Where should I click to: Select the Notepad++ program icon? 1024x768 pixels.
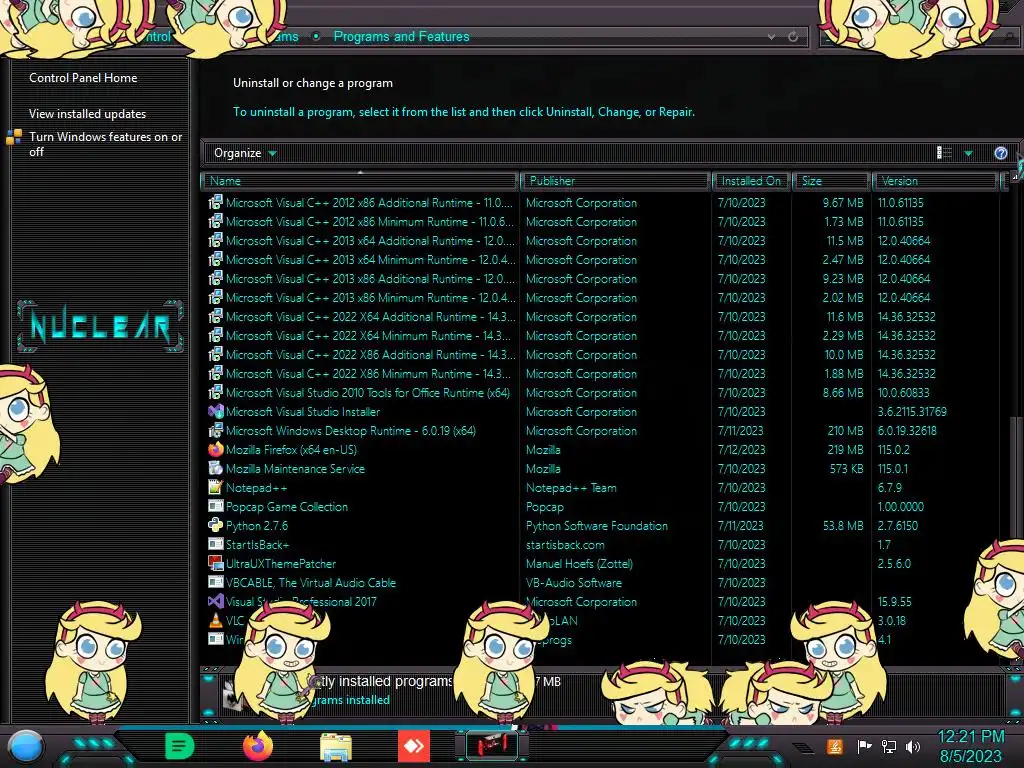tap(216, 487)
